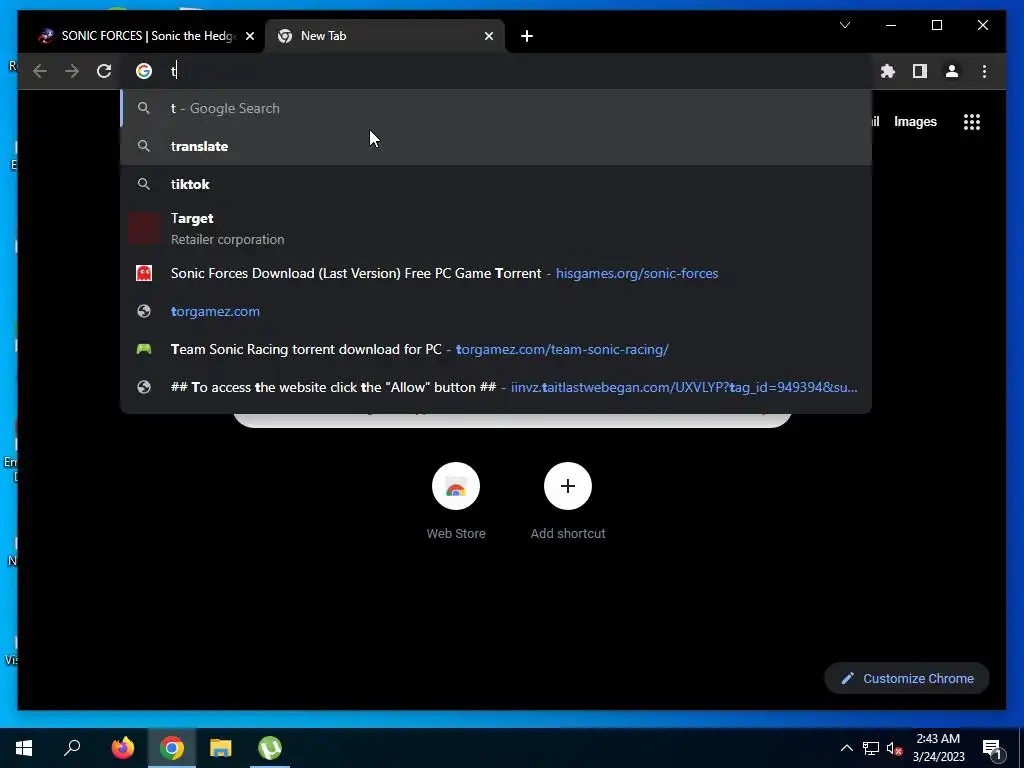Click green gamepad favicon for Team Sonic Racing
Screen dimensions: 1024x768
(x=144, y=349)
